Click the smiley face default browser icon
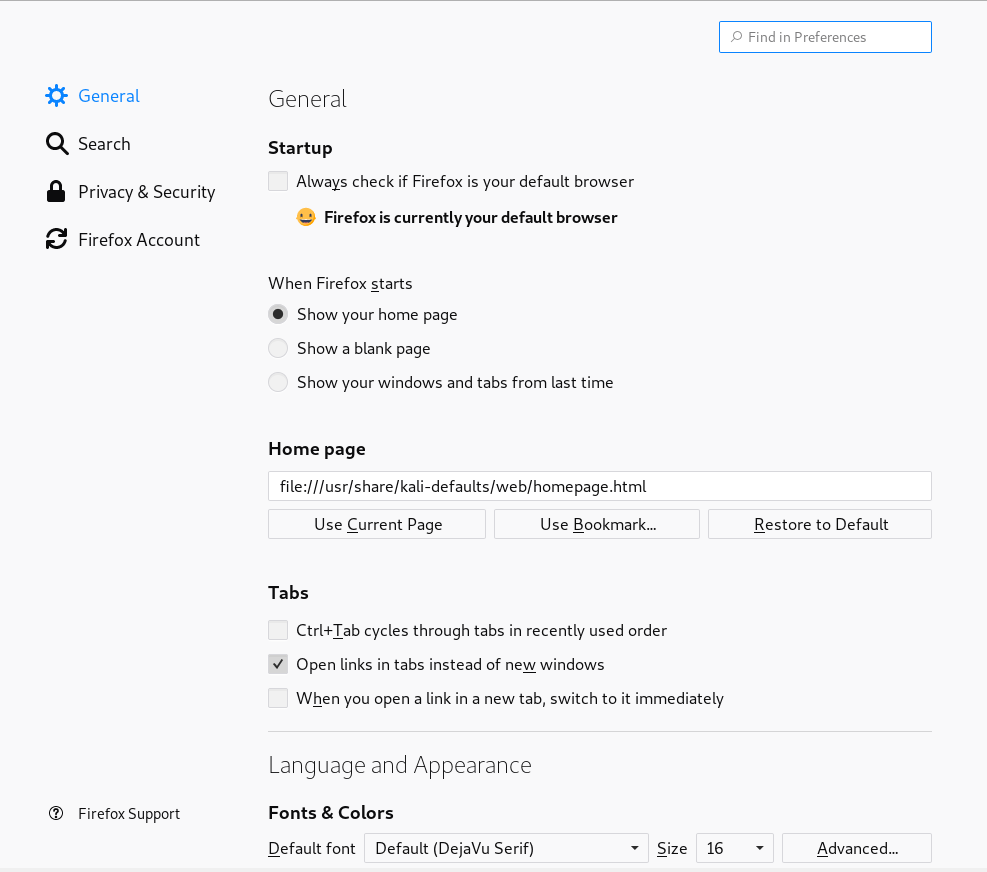987x872 pixels. pos(306,217)
